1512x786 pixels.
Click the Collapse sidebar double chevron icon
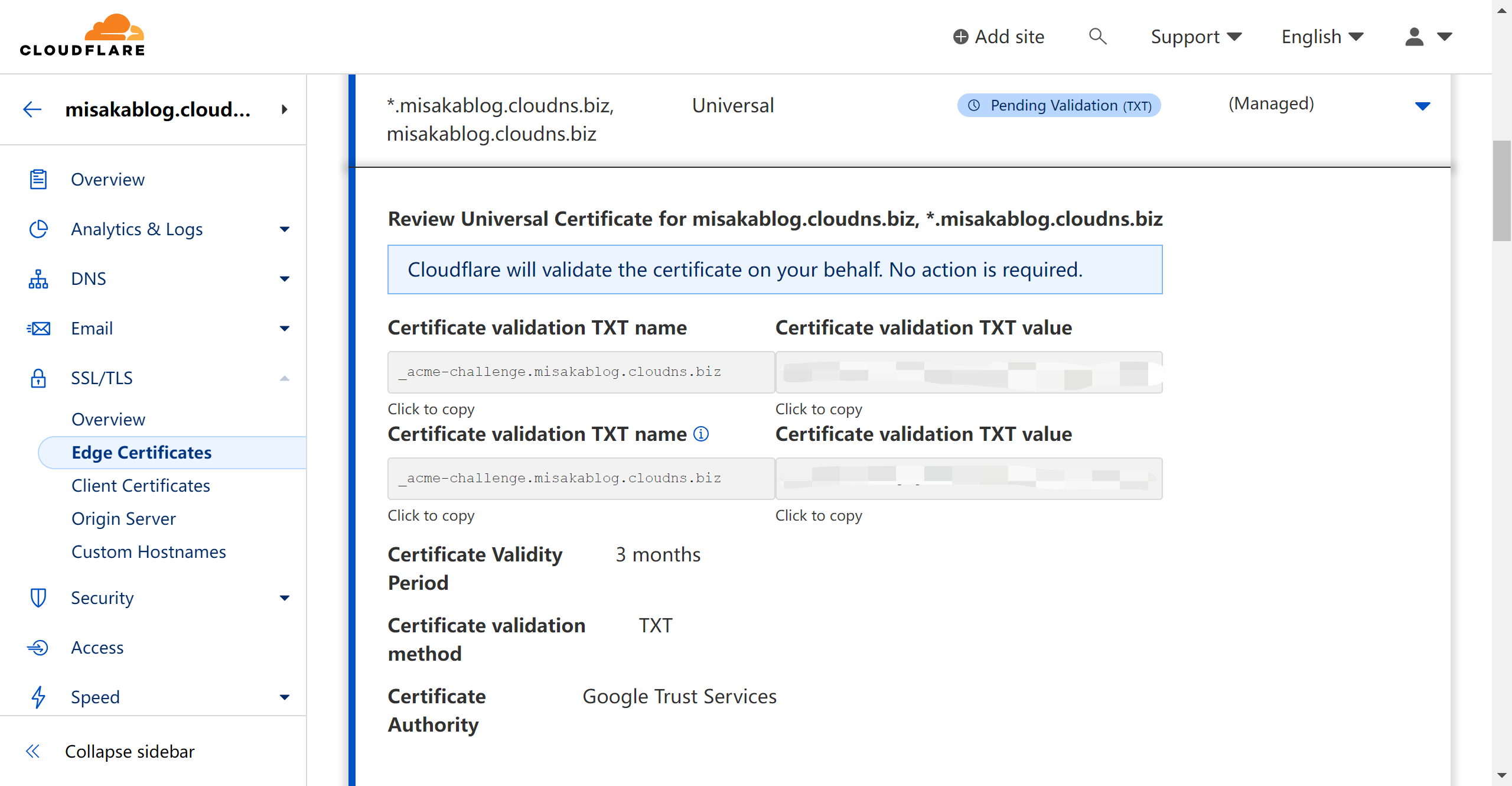[x=32, y=751]
